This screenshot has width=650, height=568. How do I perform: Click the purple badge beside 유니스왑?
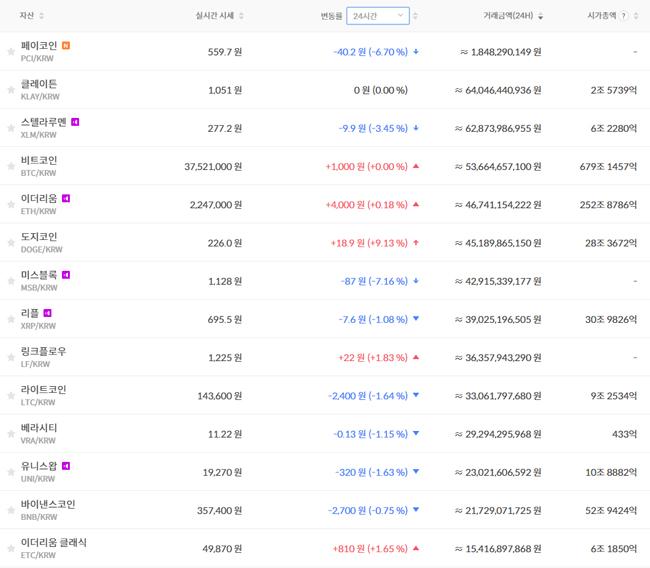click(66, 466)
